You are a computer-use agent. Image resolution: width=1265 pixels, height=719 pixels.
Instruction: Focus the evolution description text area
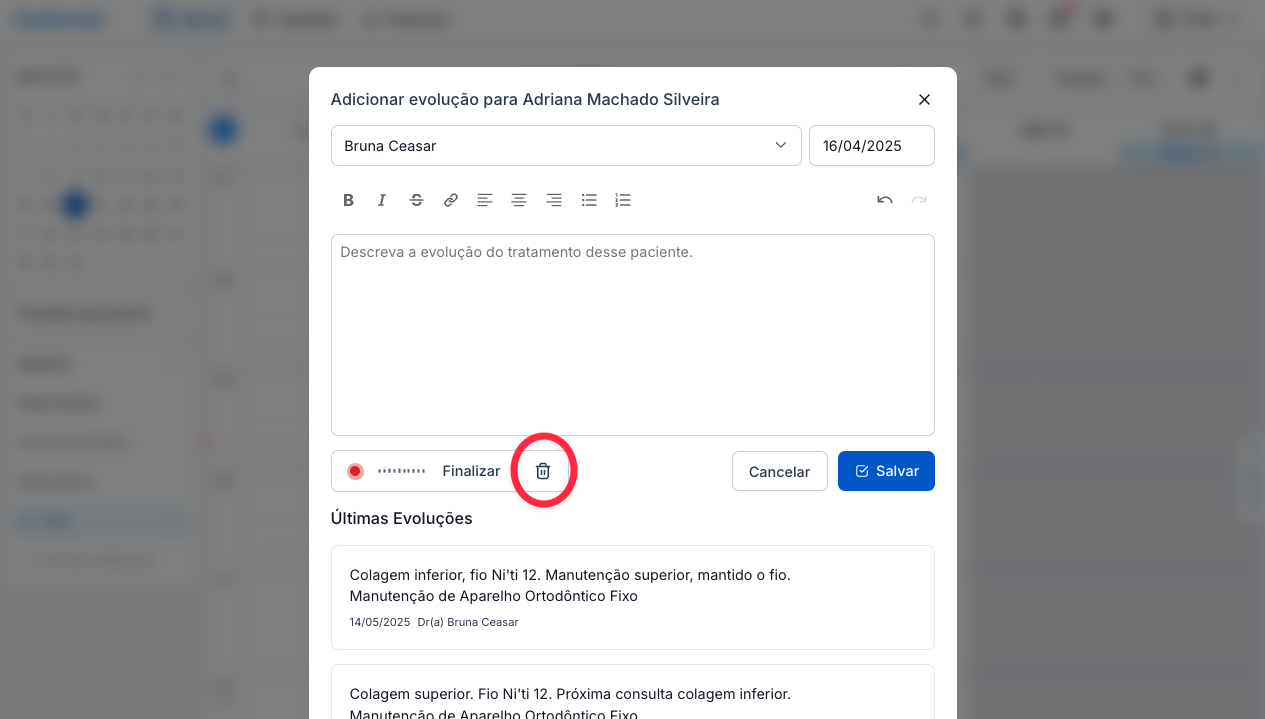632,334
